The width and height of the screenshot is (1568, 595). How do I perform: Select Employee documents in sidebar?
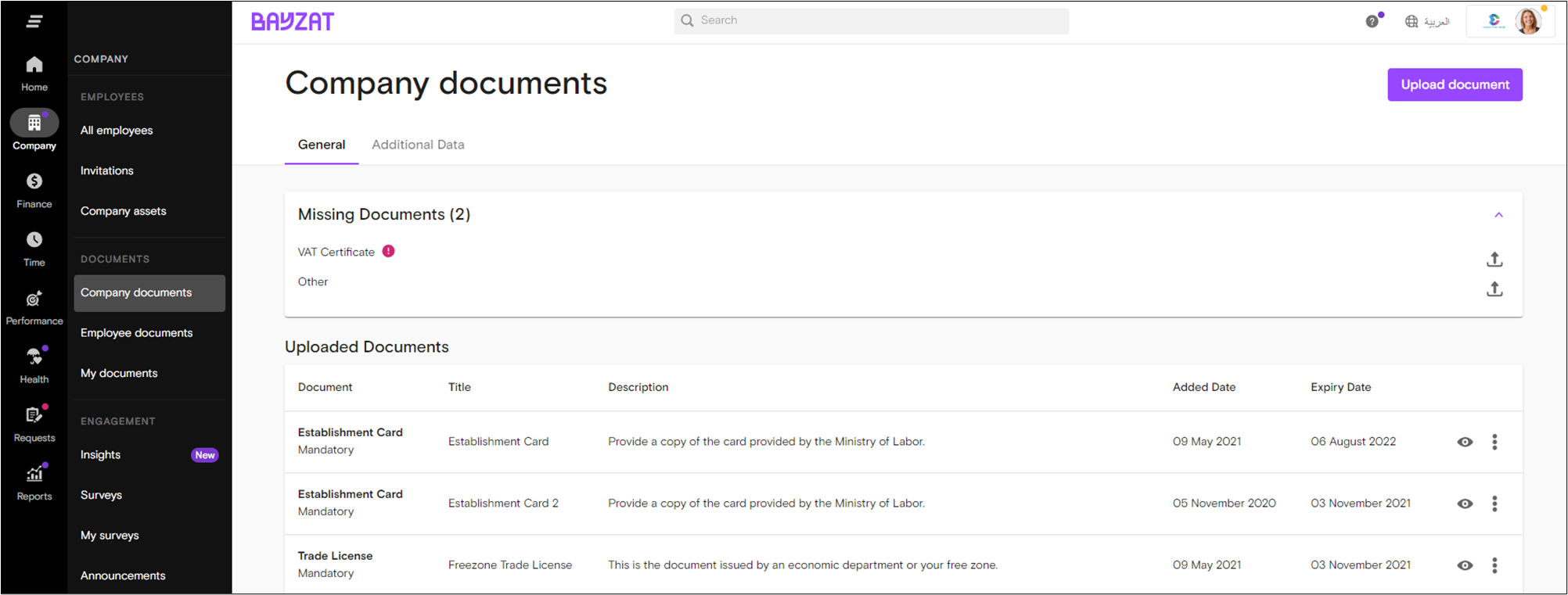coord(136,333)
